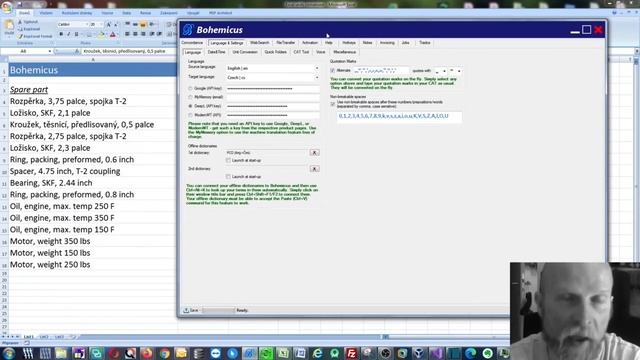Switch to the WebSearch tab in Bohemicus
640x360 pixels.
tap(260, 43)
